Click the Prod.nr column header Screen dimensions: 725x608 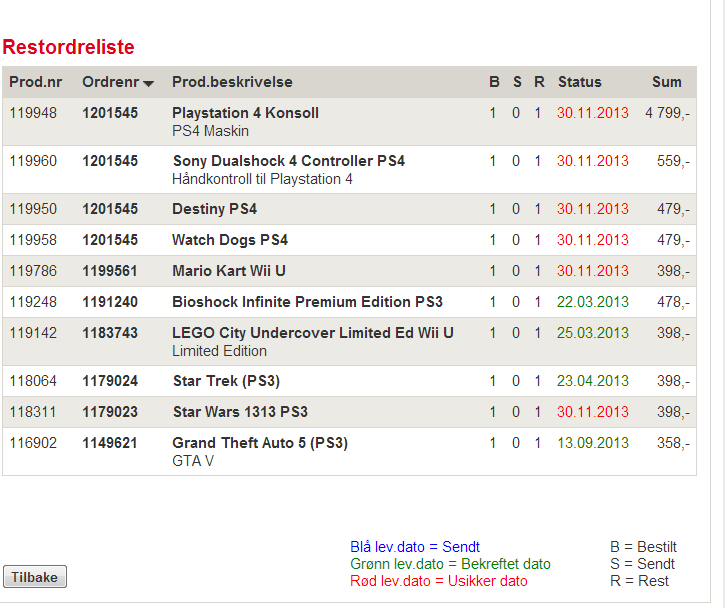tap(36, 82)
